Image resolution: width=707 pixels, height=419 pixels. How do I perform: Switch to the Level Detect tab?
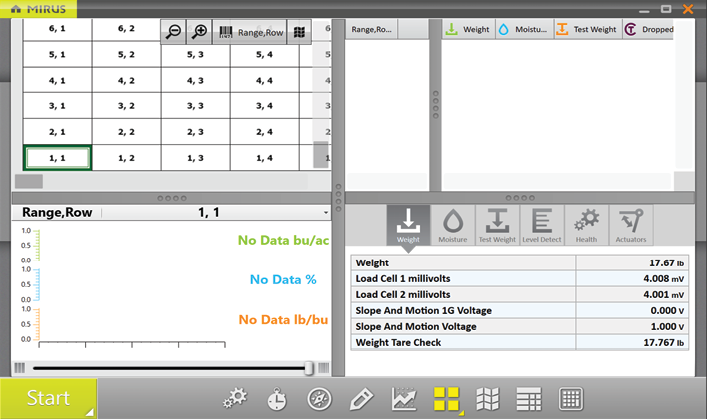tap(542, 225)
